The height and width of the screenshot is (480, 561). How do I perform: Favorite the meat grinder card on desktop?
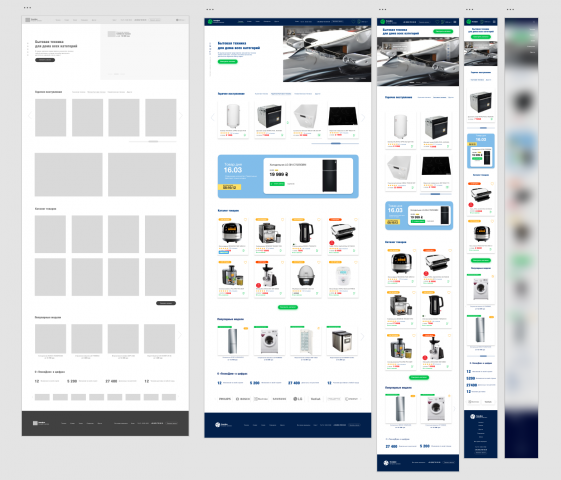click(282, 263)
